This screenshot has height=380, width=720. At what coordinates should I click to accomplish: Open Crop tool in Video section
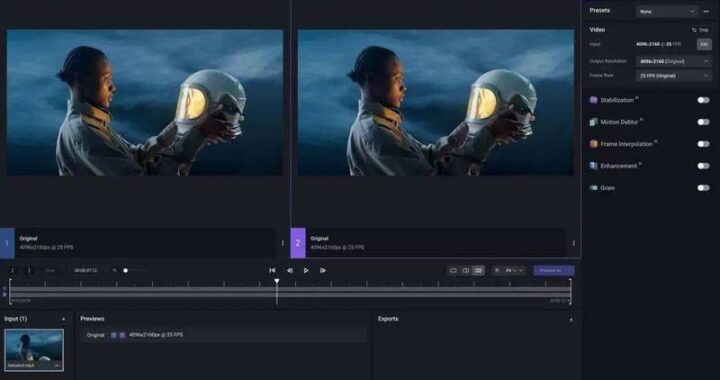pyautogui.click(x=701, y=30)
